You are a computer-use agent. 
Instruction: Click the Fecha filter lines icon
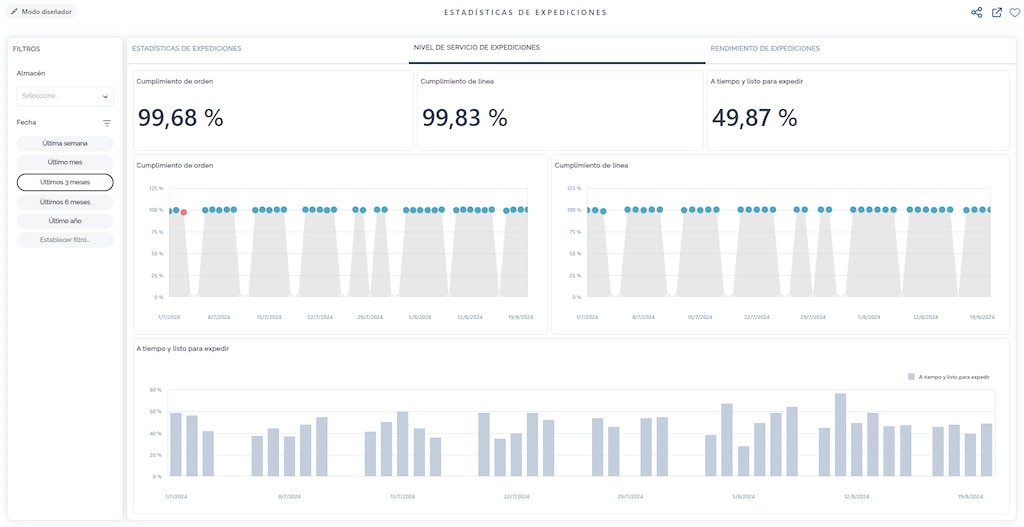pyautogui.click(x=107, y=123)
